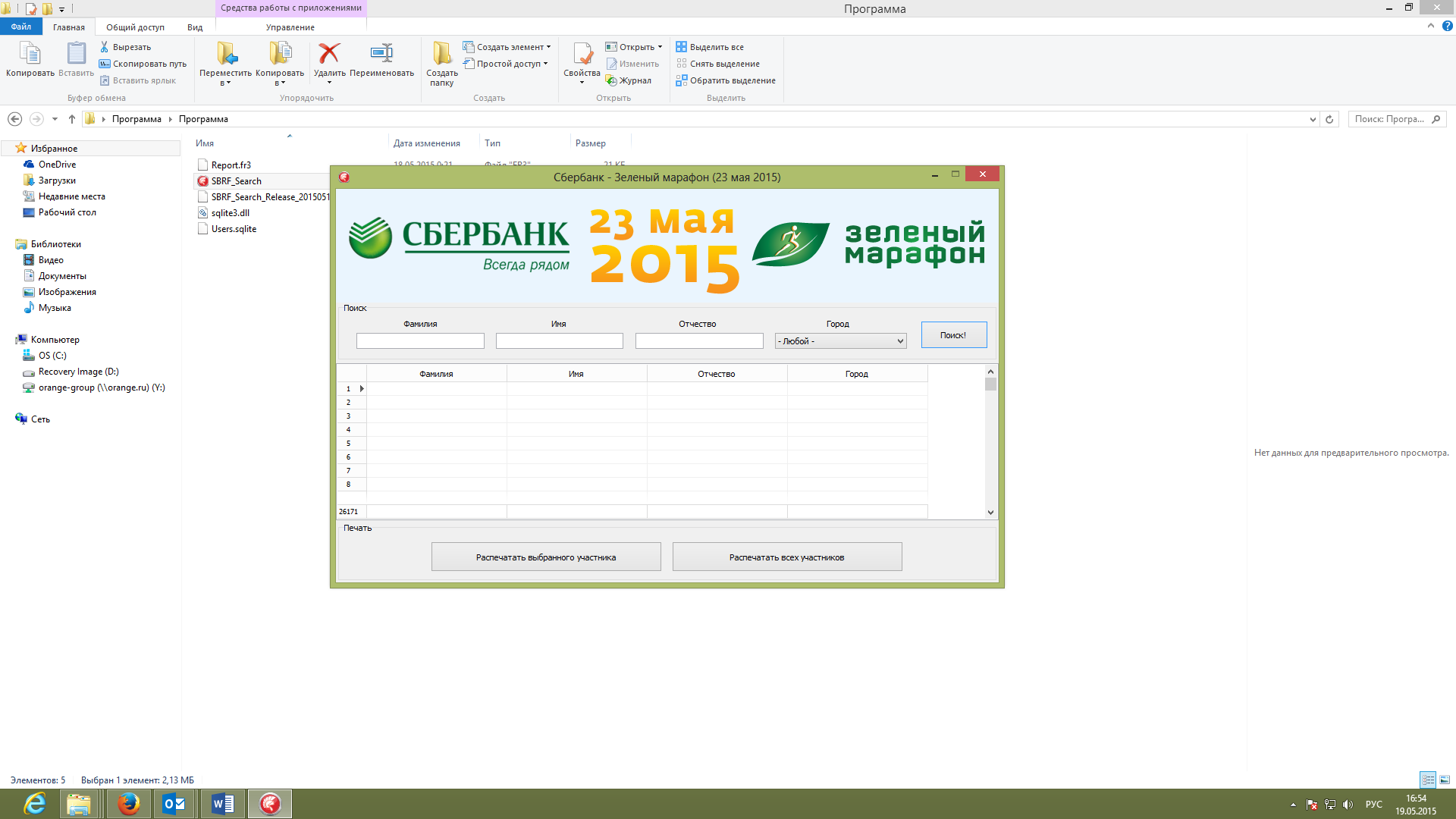The width and height of the screenshot is (1456, 819).
Task: Switch to the Главная ribbon tab
Action: click(x=69, y=27)
